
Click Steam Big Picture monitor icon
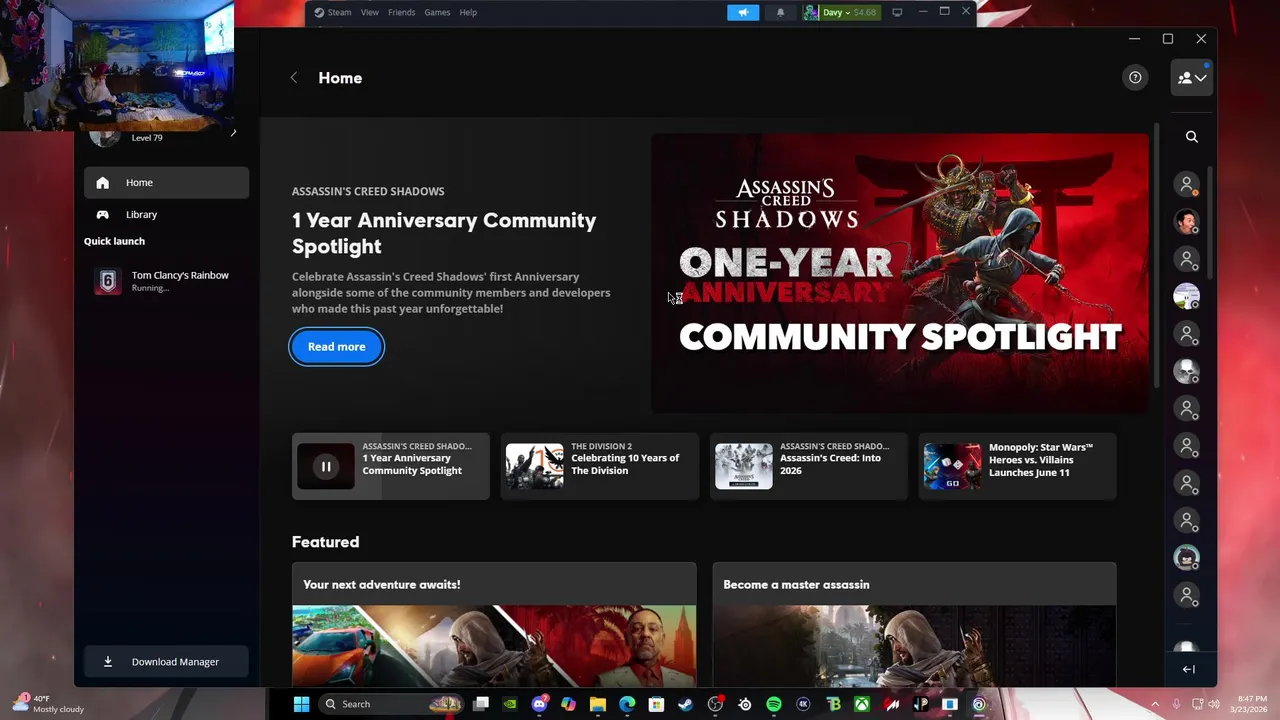coord(897,12)
